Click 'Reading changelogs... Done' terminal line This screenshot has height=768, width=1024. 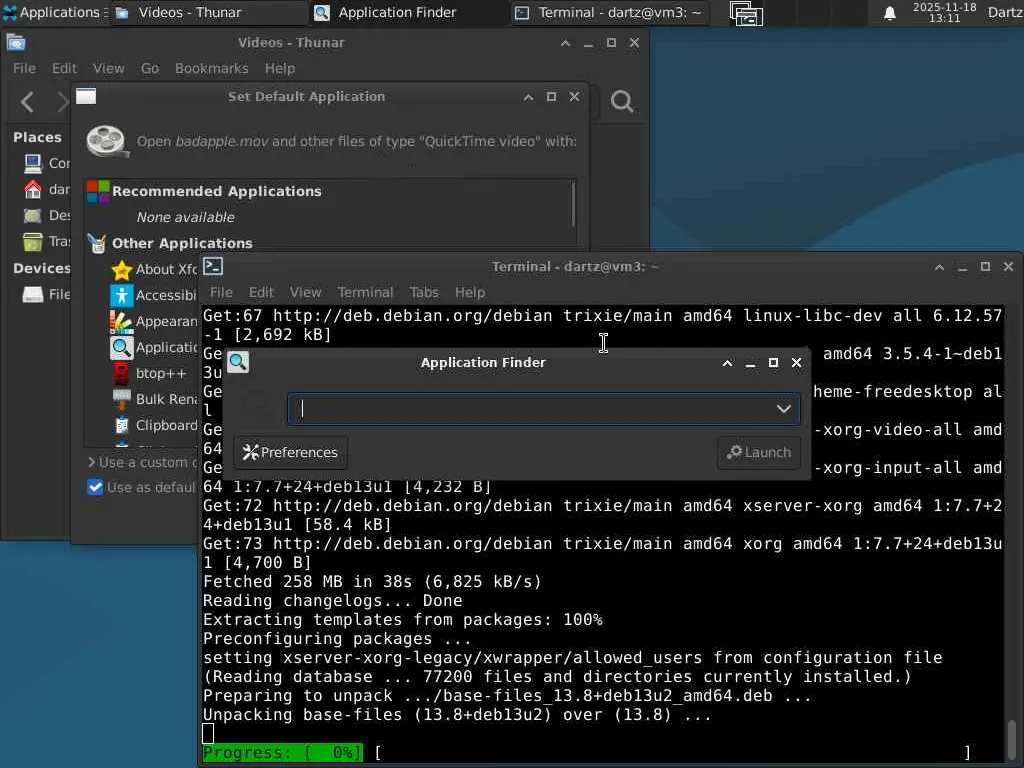332,601
